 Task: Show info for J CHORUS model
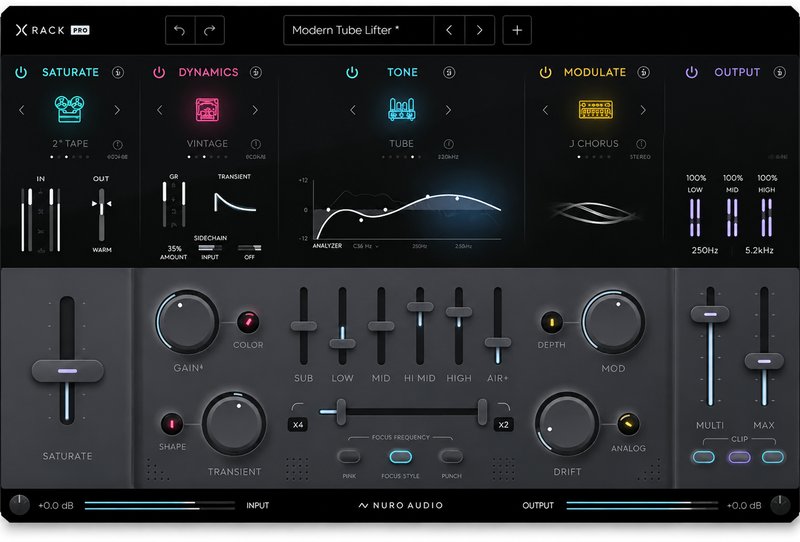641,144
